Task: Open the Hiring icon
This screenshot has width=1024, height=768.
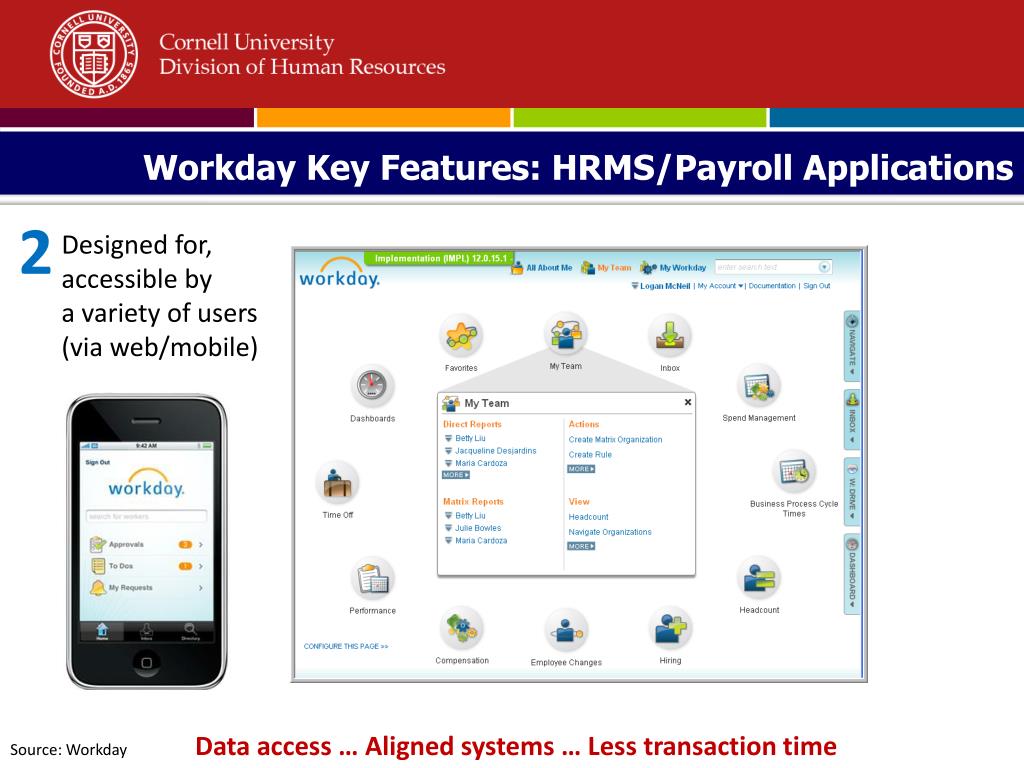Action: (670, 628)
